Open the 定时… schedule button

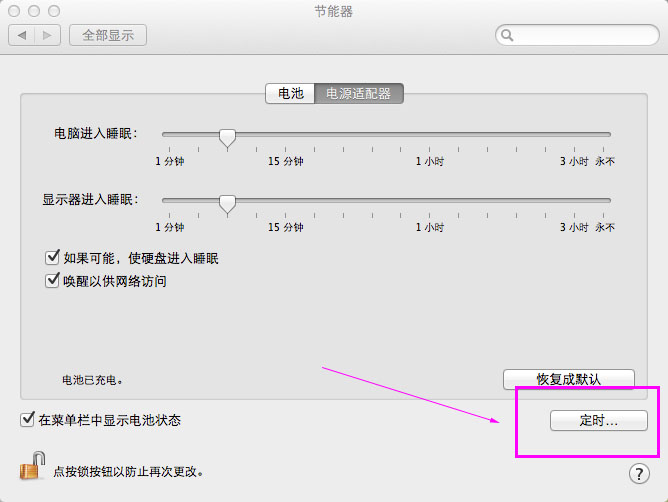[599, 421]
